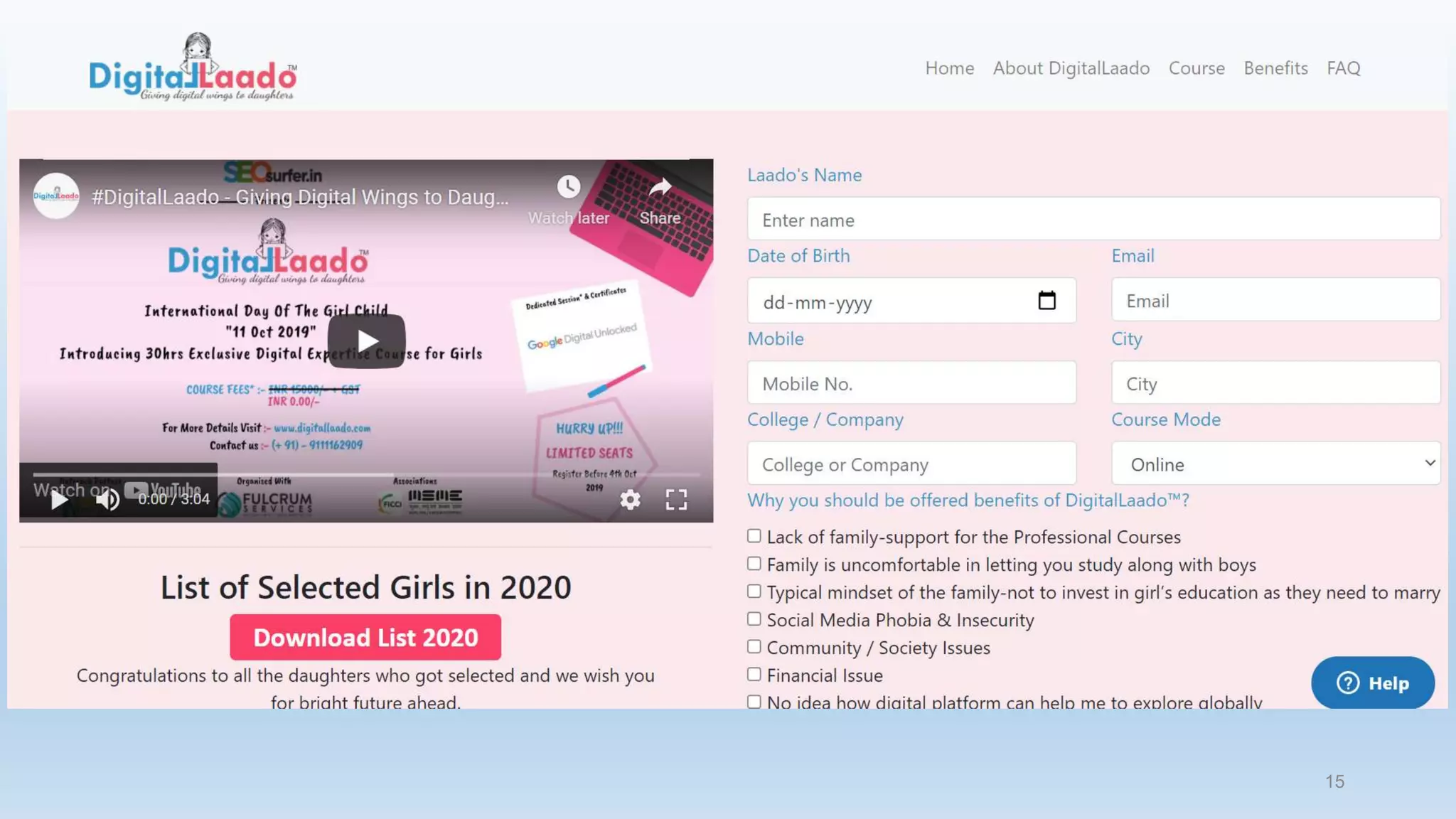Click the Share arrow icon on video
This screenshot has width=1456, height=819.
[660, 187]
